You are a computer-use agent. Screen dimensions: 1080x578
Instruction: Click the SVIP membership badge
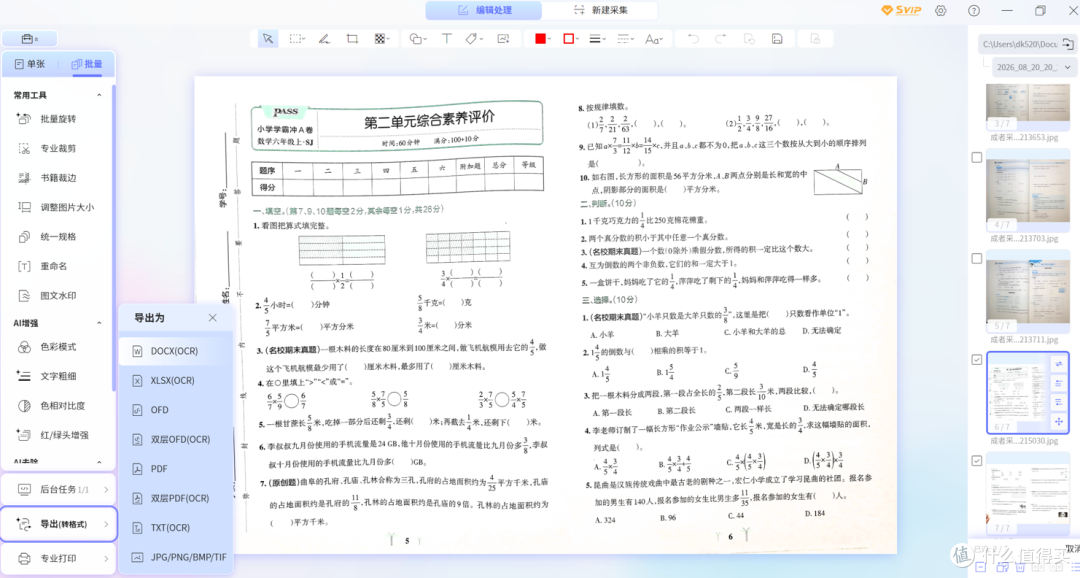pos(901,10)
